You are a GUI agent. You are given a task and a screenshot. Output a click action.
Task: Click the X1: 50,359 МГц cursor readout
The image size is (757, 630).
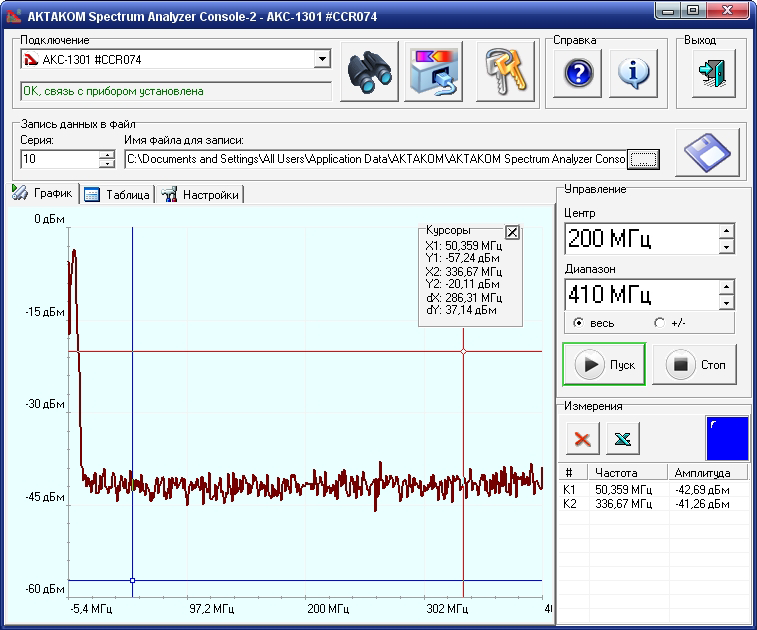[x=463, y=246]
